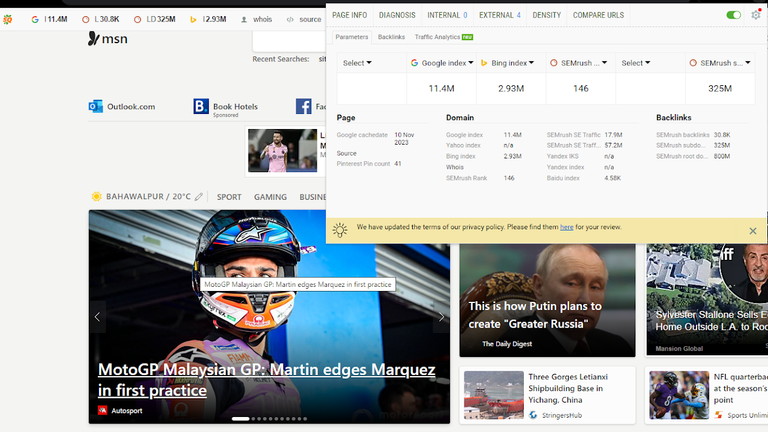Image resolution: width=768 pixels, height=432 pixels.
Task: Open Three Gorges Letianxi Shipbuilding article
Action: pyautogui.click(x=547, y=395)
